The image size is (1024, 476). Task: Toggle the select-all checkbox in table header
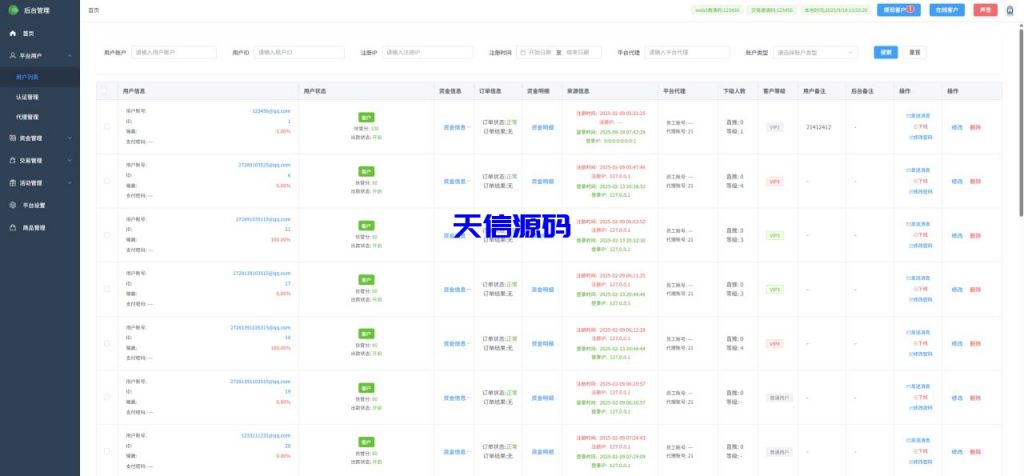pyautogui.click(x=105, y=91)
